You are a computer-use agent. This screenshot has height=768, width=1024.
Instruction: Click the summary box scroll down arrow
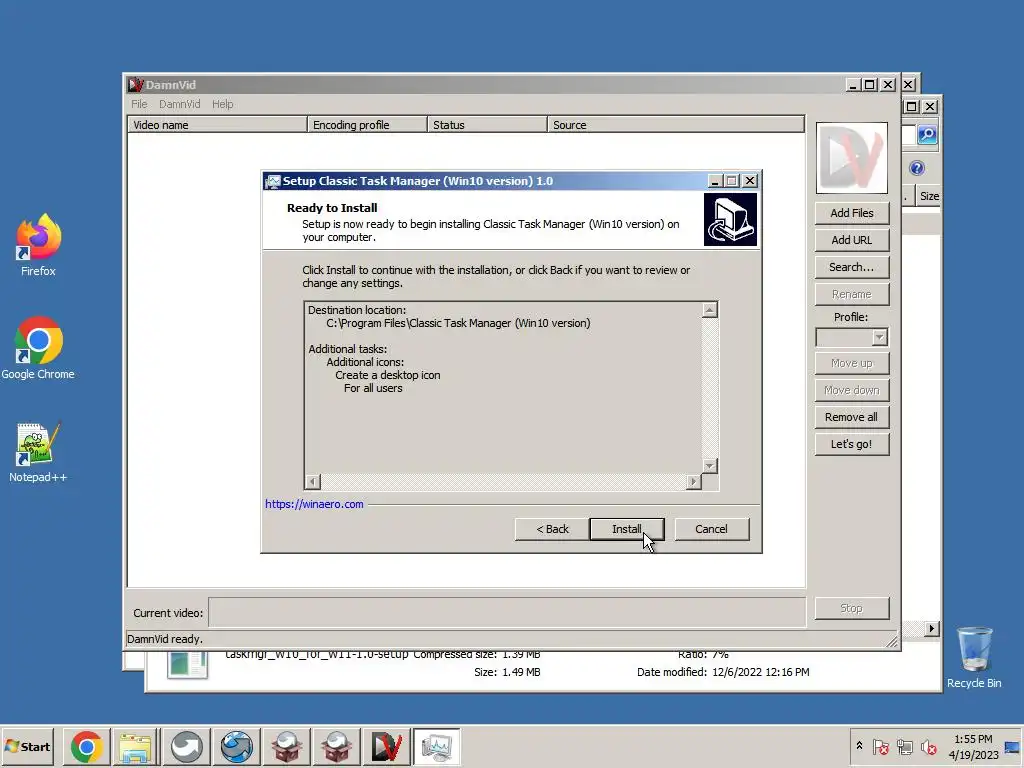(710, 466)
